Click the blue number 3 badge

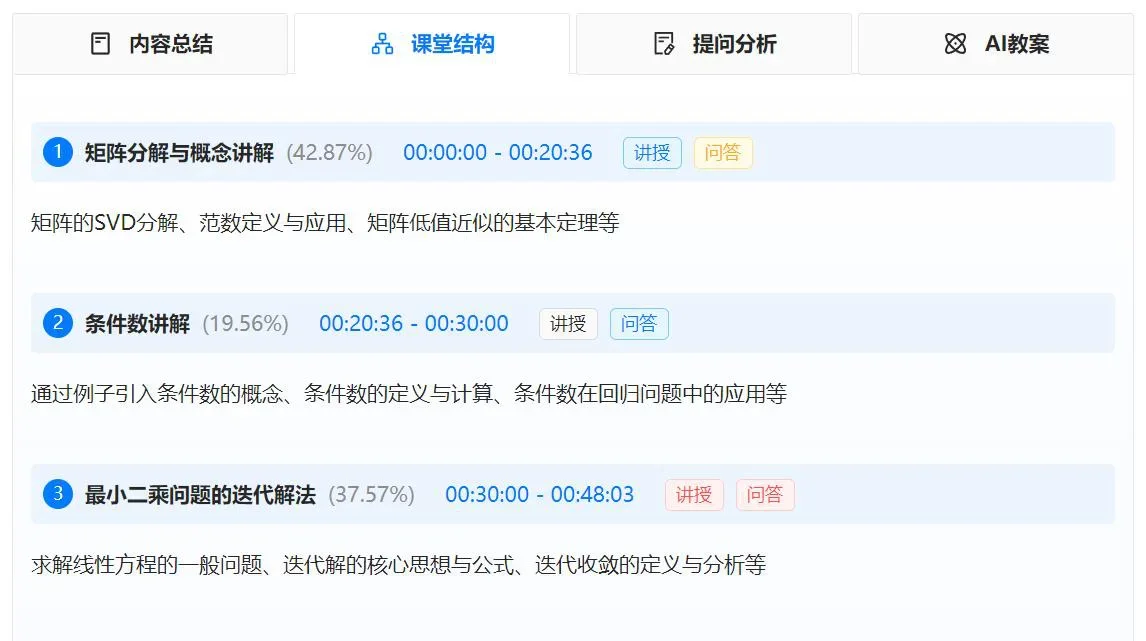(58, 494)
